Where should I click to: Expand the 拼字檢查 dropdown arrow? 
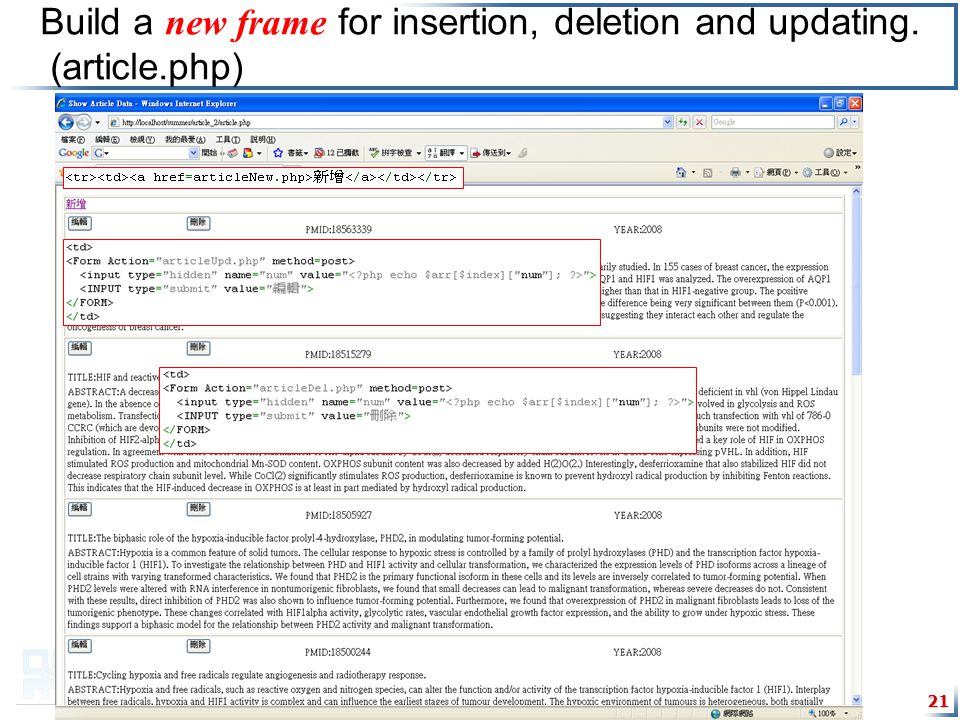point(419,153)
